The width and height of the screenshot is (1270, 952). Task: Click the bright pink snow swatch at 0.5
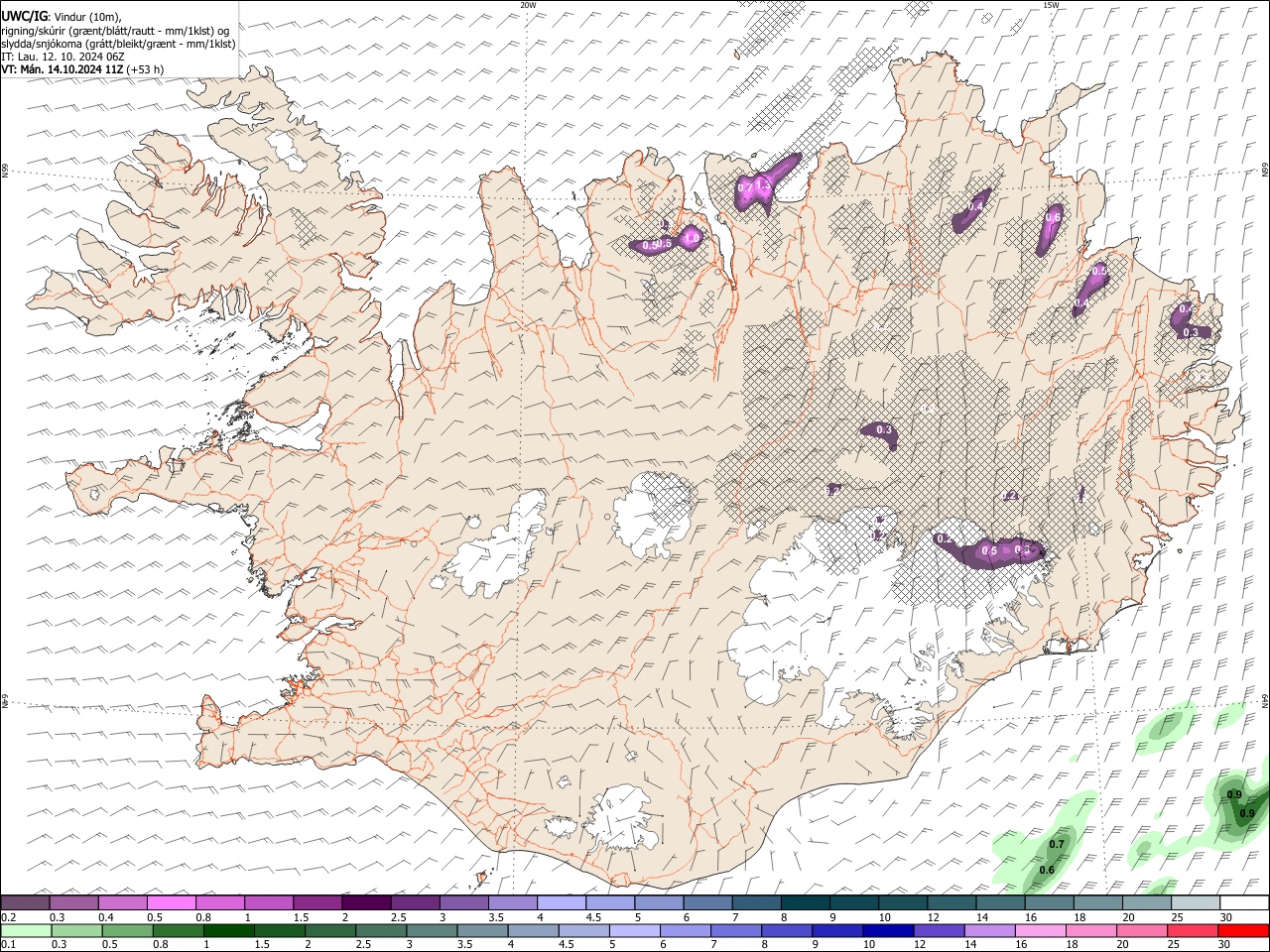tap(171, 902)
